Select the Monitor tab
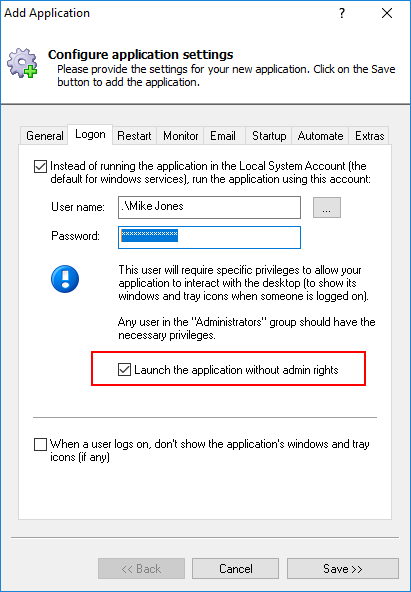Screen dimensions: 411x592 tap(180, 136)
